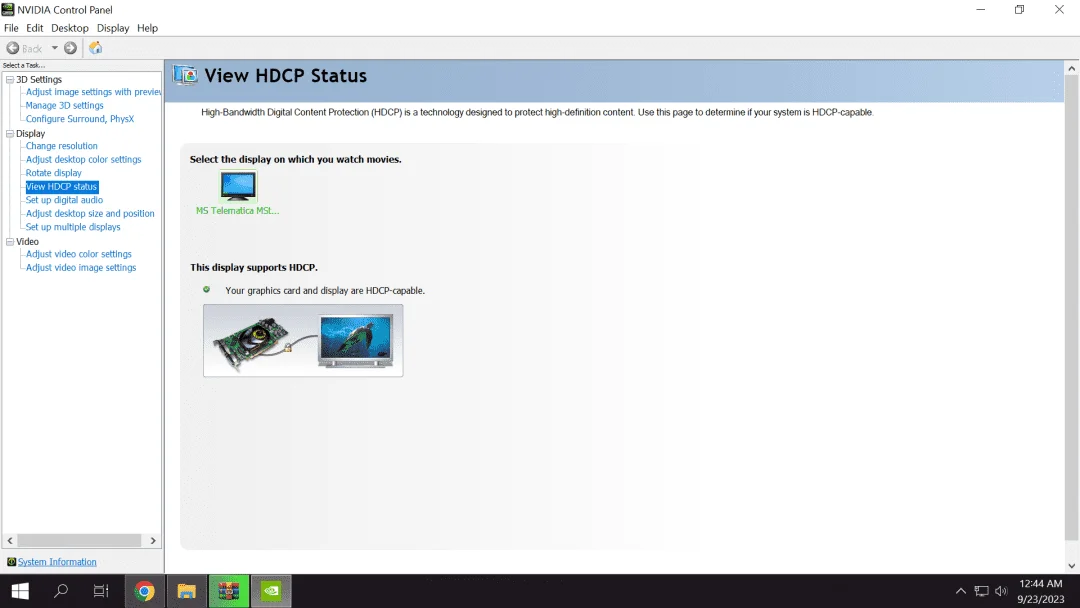The width and height of the screenshot is (1080, 608).
Task: Open Adjust video color settings
Action: pyautogui.click(x=79, y=254)
